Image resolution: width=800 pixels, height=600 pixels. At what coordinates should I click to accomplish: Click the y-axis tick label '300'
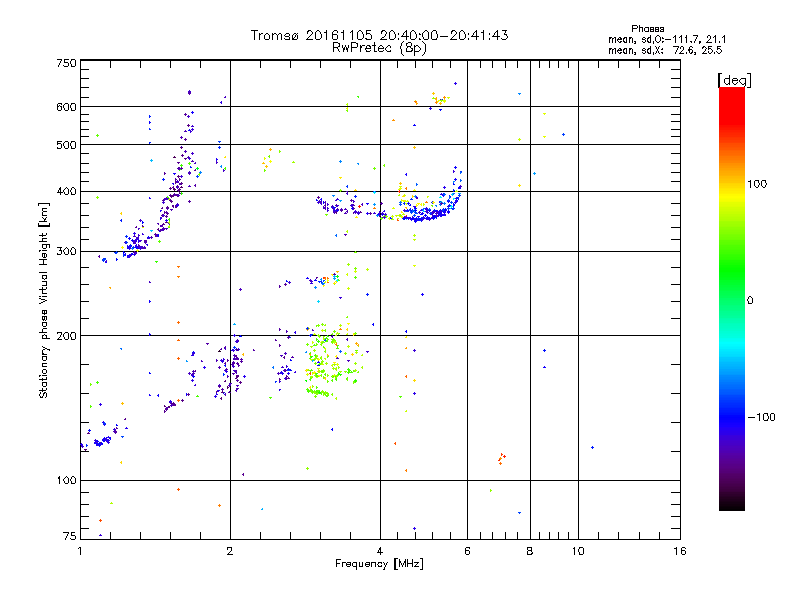pyautogui.click(x=66, y=252)
